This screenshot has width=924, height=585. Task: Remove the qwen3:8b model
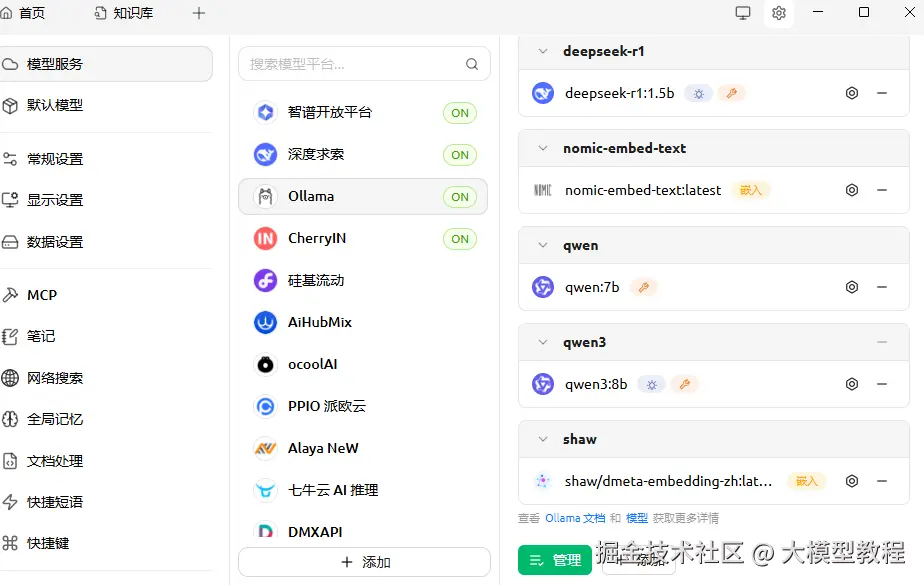click(x=882, y=384)
